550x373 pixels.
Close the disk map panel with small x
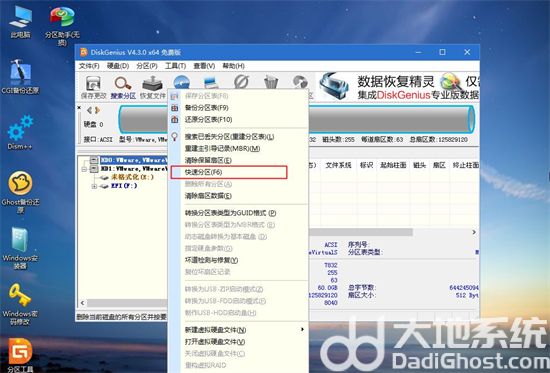click(79, 107)
